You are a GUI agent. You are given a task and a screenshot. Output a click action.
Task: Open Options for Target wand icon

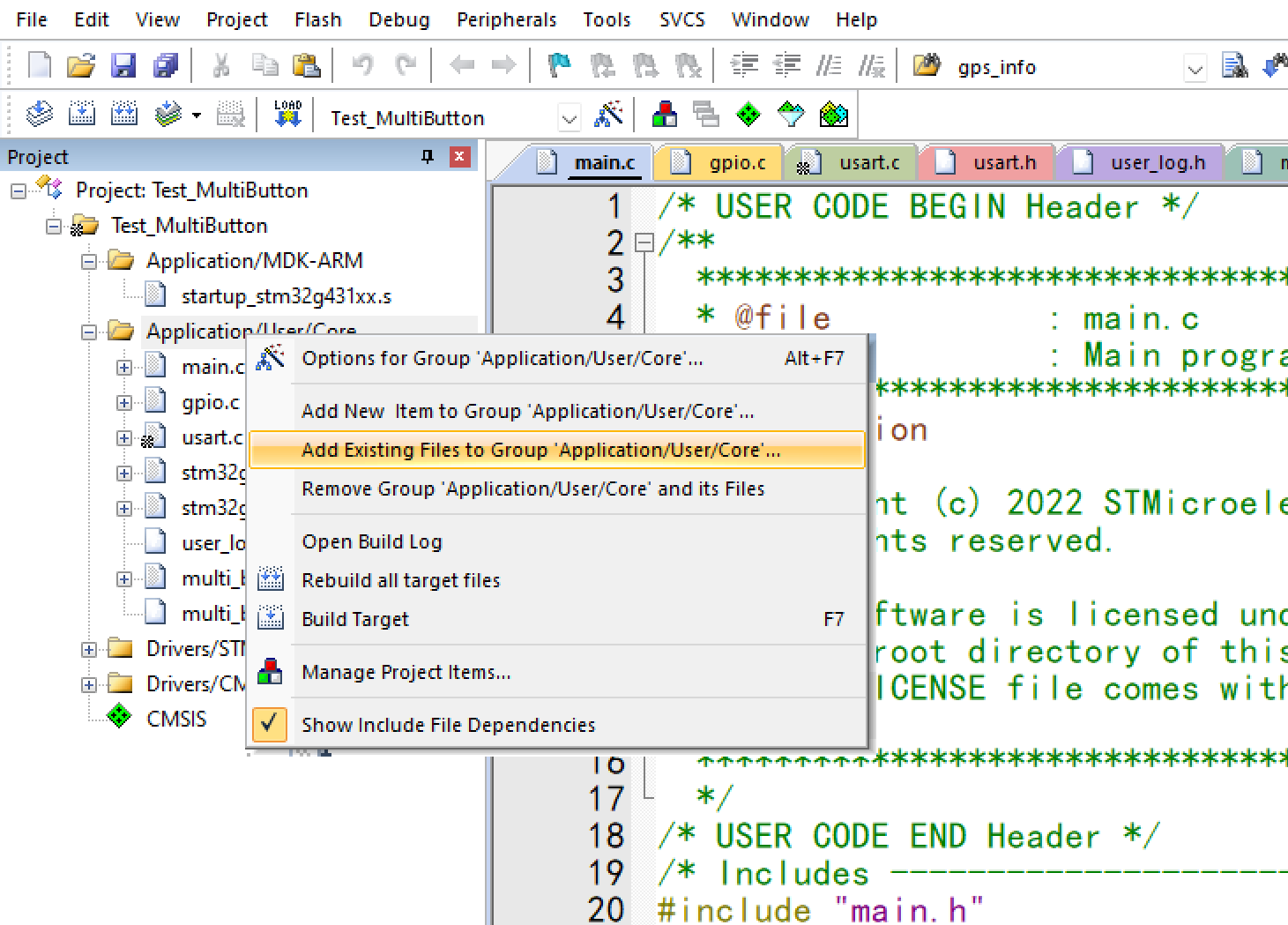[x=609, y=115]
